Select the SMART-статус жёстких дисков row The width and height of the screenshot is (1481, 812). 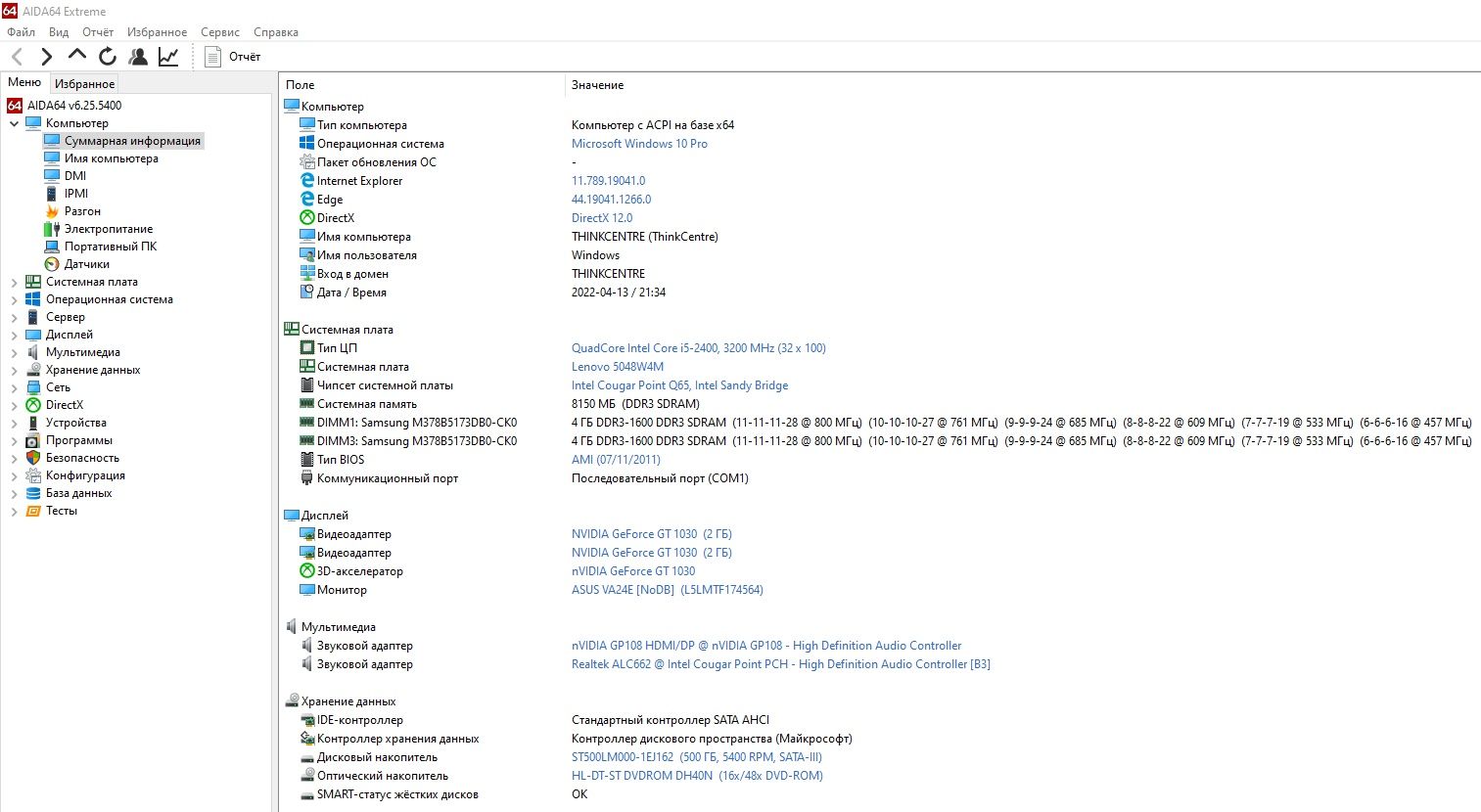point(880,794)
